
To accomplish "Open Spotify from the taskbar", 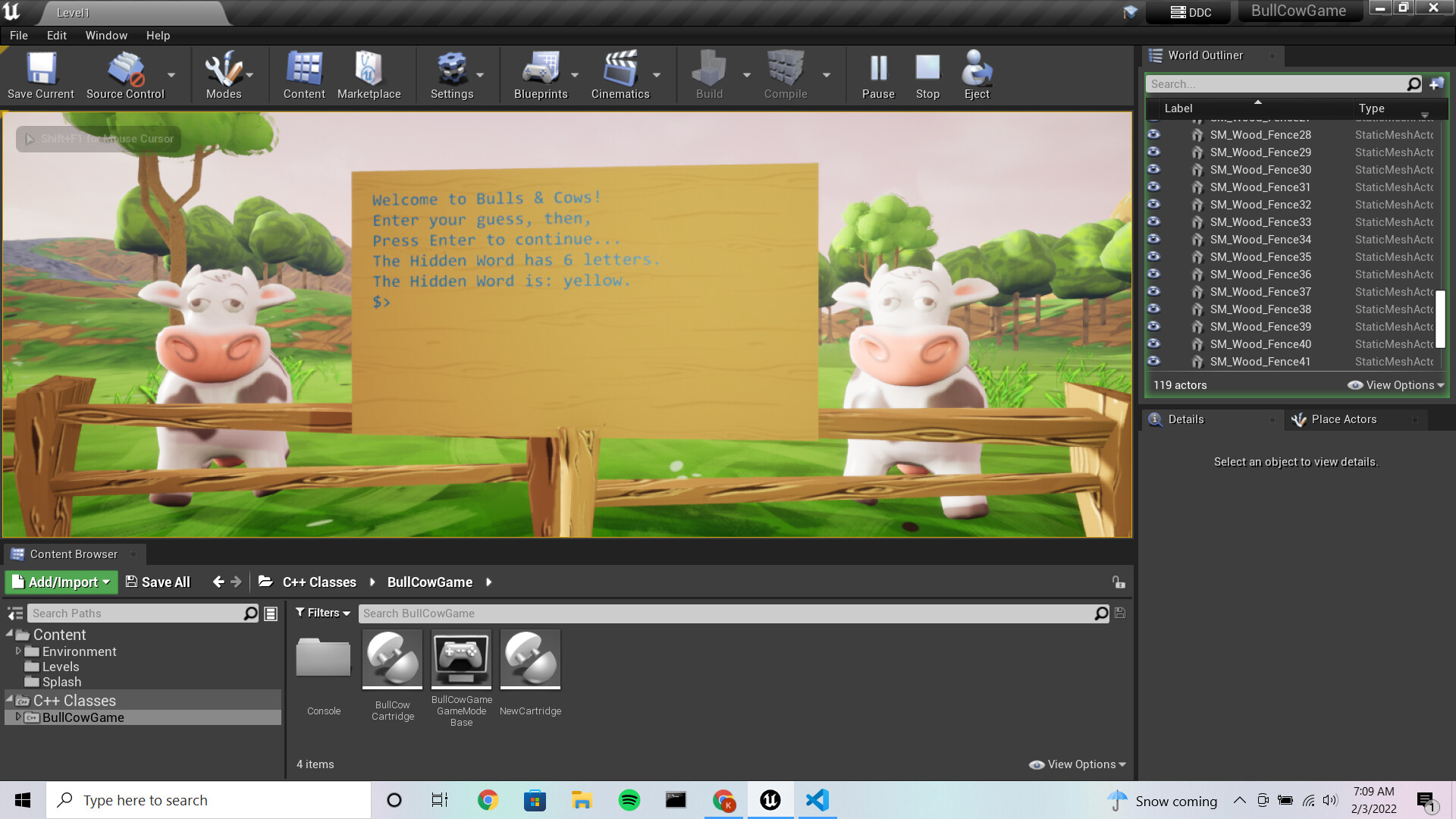I will click(629, 800).
